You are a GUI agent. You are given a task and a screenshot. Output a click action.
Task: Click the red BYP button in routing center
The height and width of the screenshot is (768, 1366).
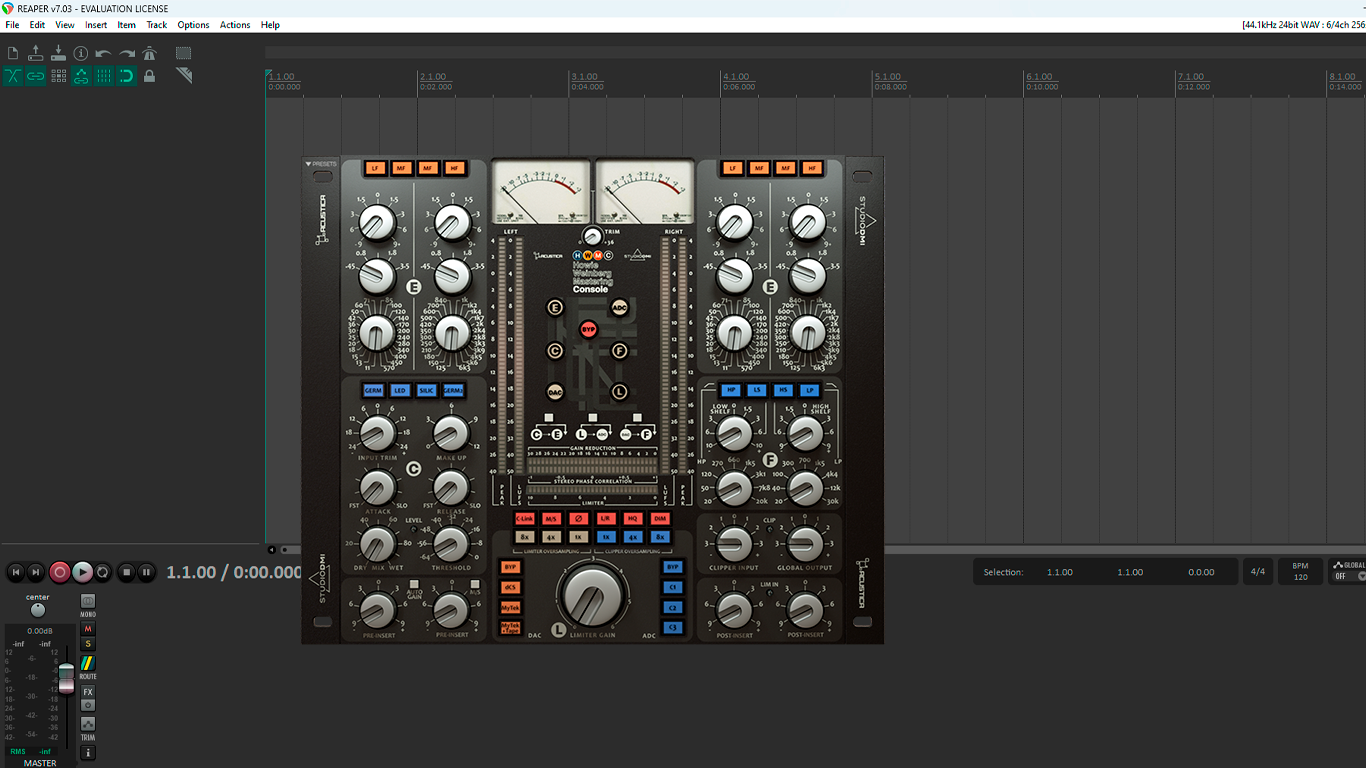point(588,328)
